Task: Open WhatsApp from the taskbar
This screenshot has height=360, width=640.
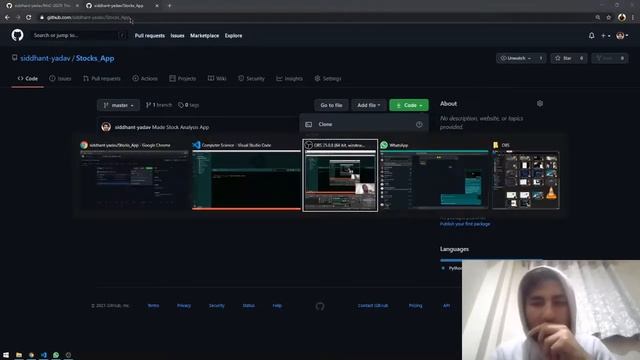Action: (56, 355)
